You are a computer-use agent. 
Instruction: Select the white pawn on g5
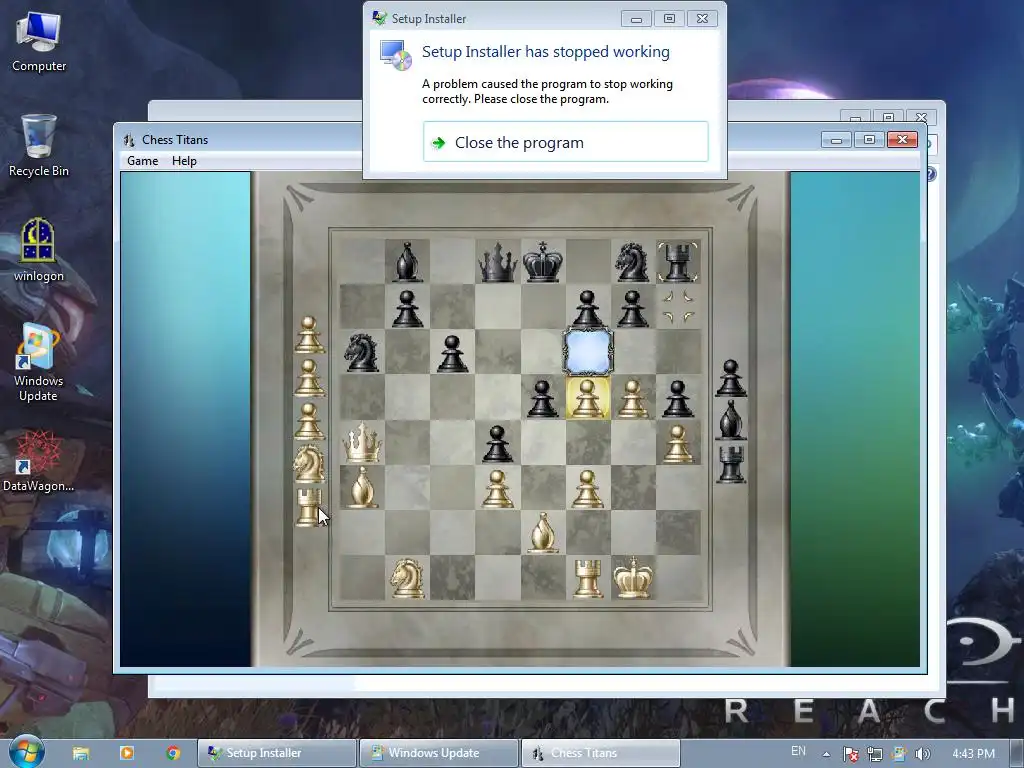pyautogui.click(x=632, y=398)
